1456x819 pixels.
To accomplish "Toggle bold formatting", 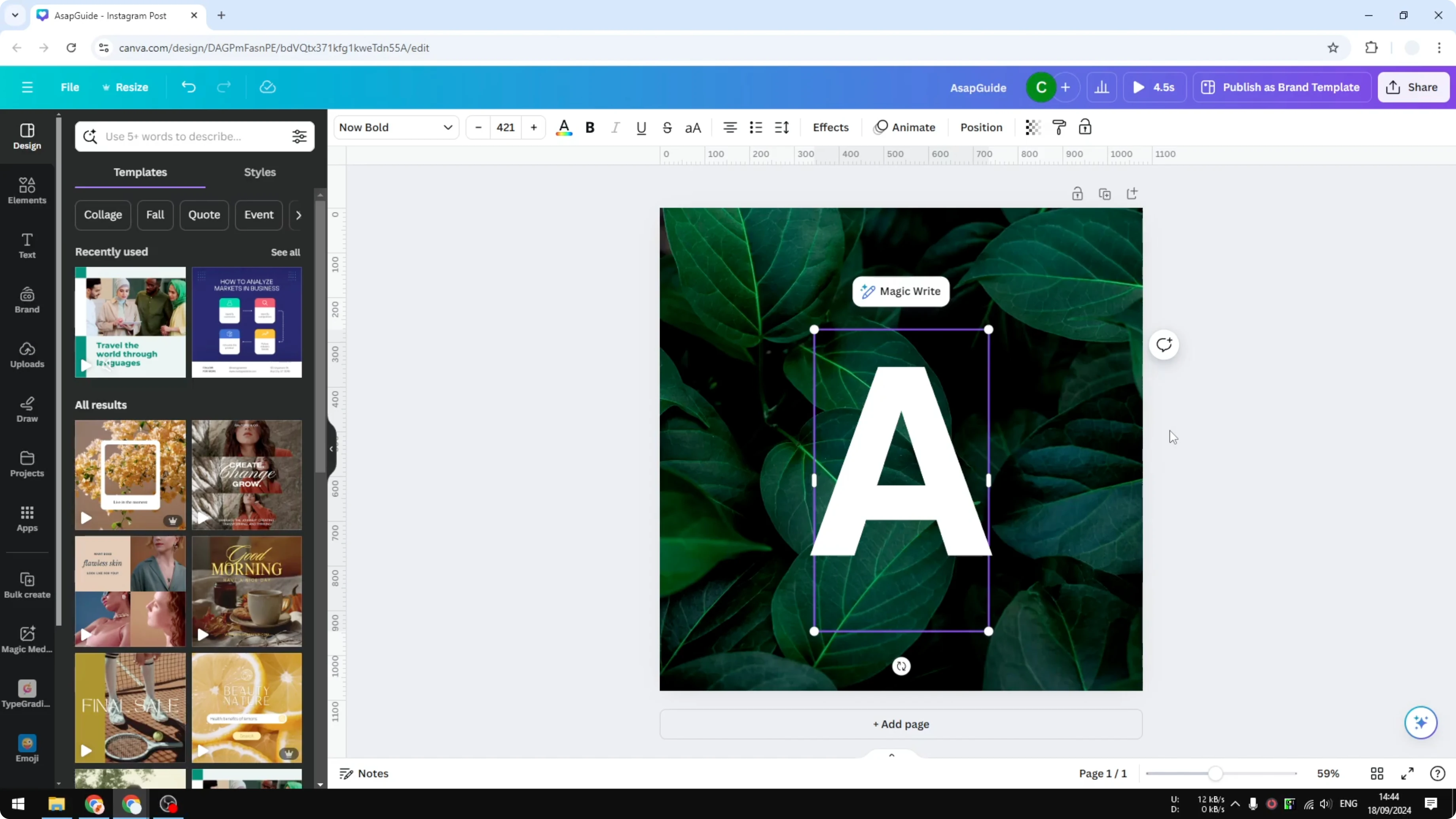I will [590, 127].
